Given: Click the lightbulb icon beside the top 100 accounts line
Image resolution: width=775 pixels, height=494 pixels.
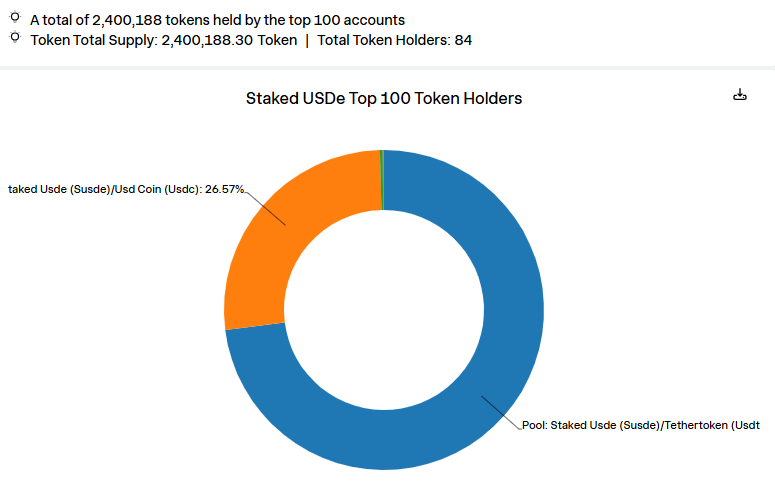Looking at the screenshot, I should click(x=15, y=17).
